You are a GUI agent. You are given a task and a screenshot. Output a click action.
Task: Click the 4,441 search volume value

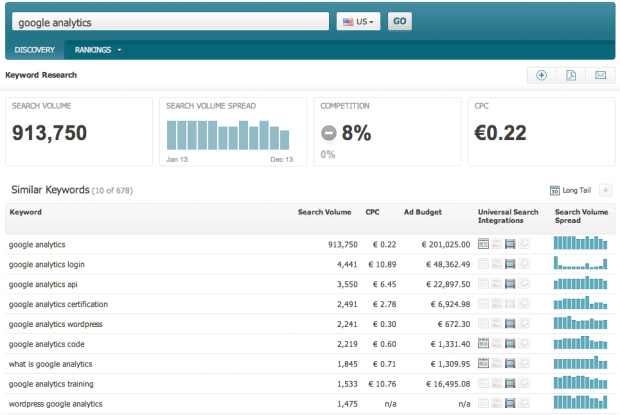[x=347, y=264]
